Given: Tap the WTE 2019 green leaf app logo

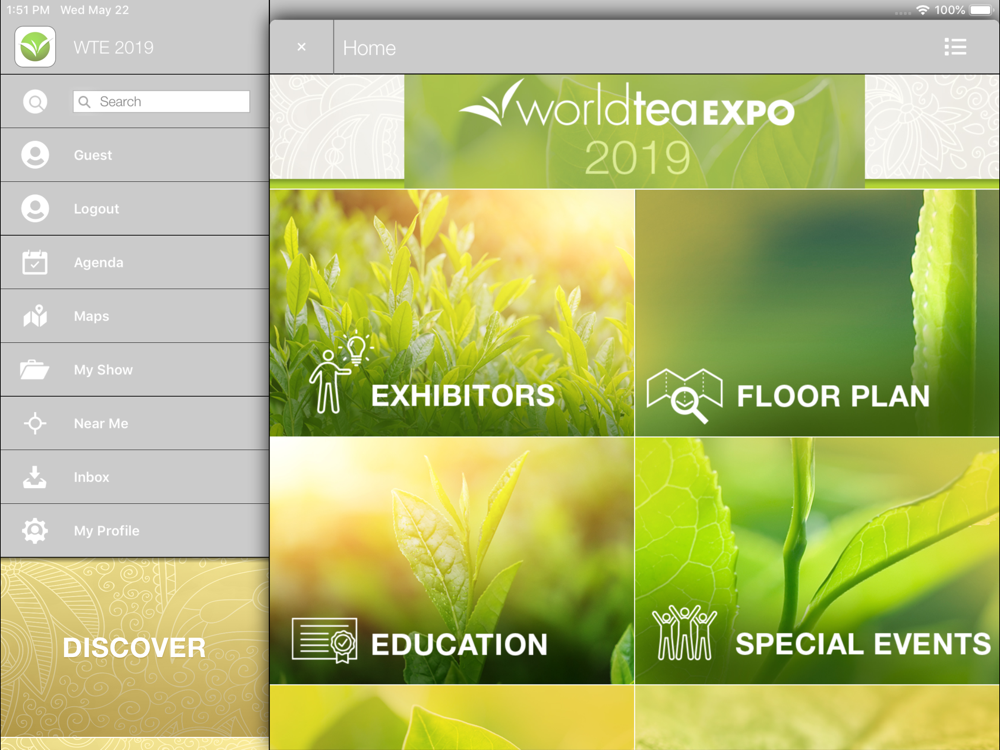Looking at the screenshot, I should tap(35, 47).
